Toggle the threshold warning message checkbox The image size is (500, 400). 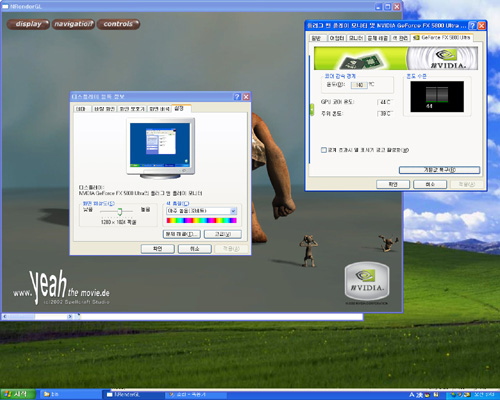323,150
